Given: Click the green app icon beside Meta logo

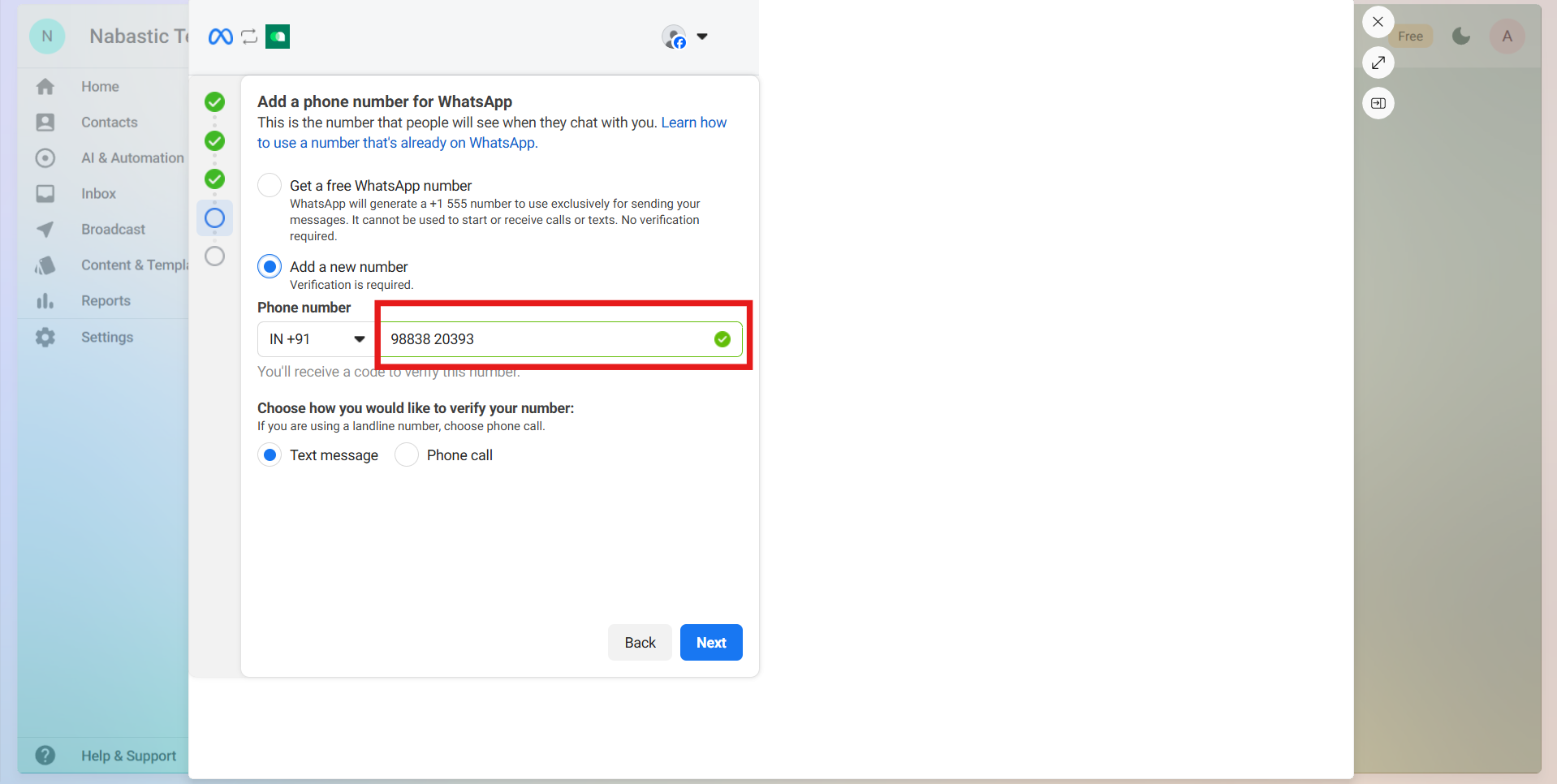Looking at the screenshot, I should (278, 37).
